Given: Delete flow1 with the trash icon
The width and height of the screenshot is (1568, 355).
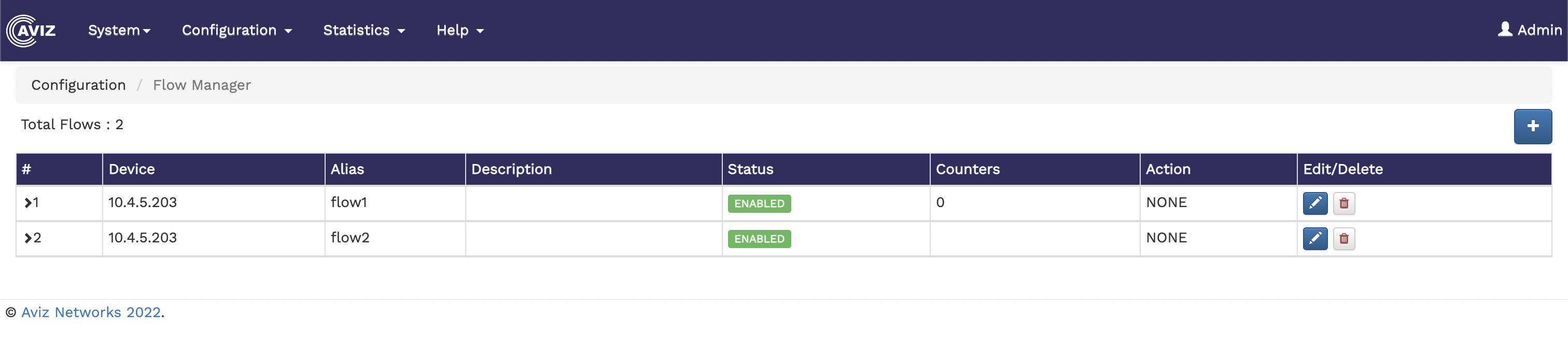Looking at the screenshot, I should click(1343, 203).
